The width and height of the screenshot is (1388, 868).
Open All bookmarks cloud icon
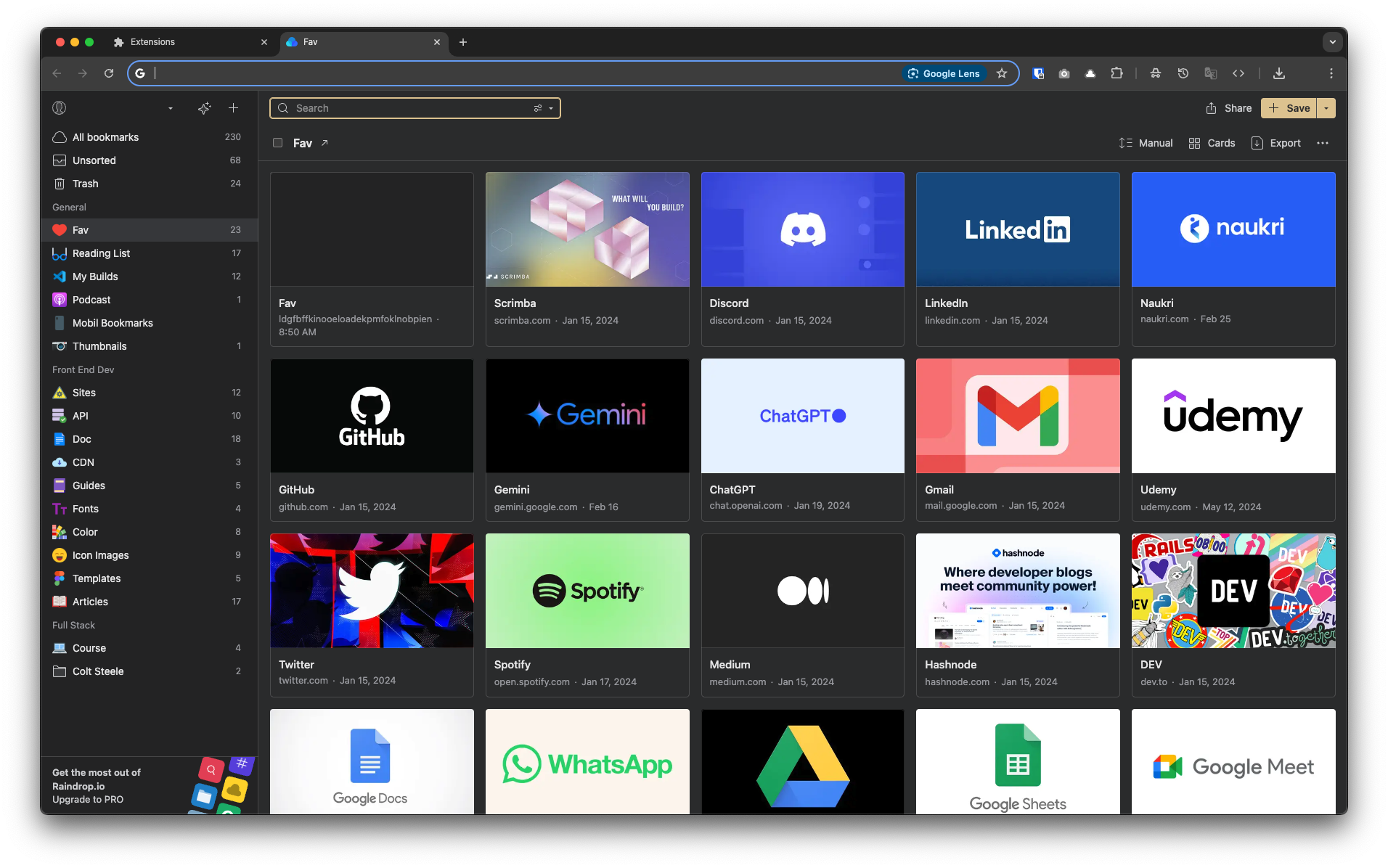60,137
